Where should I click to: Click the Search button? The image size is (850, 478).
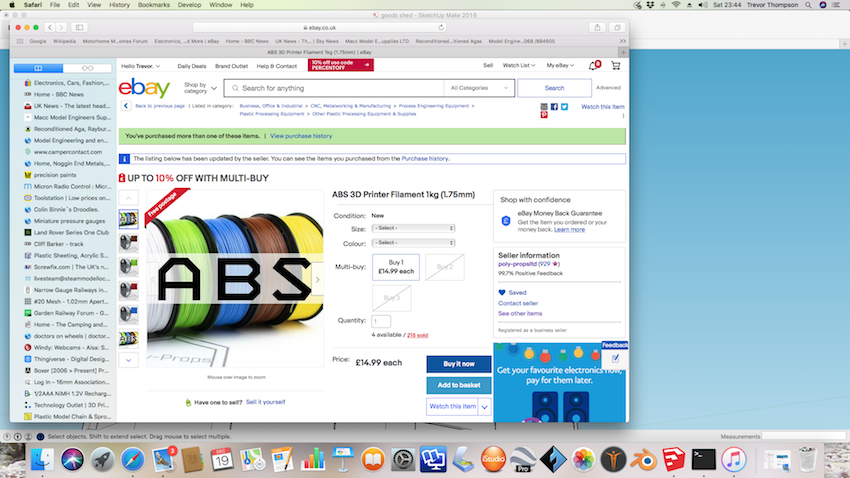pos(554,88)
